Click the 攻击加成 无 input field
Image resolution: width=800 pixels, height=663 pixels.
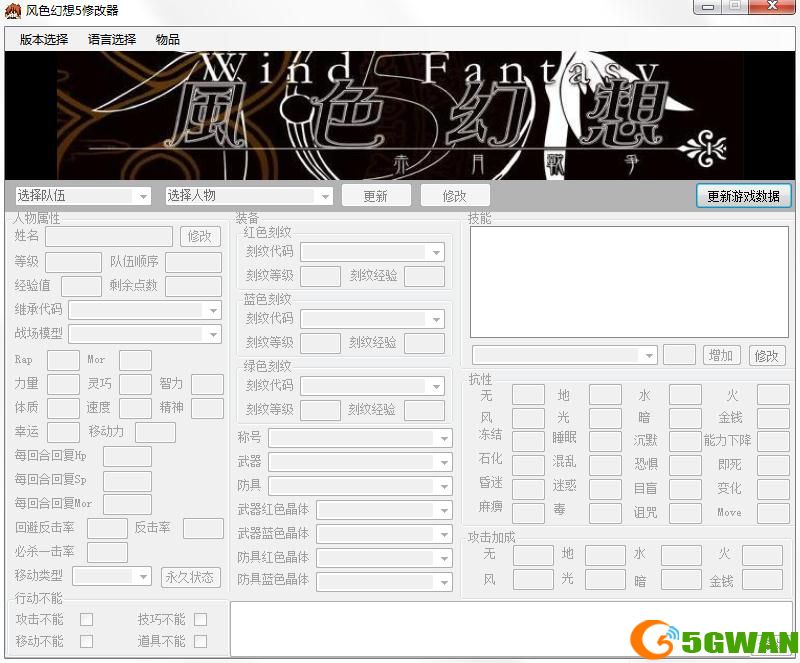(x=533, y=555)
